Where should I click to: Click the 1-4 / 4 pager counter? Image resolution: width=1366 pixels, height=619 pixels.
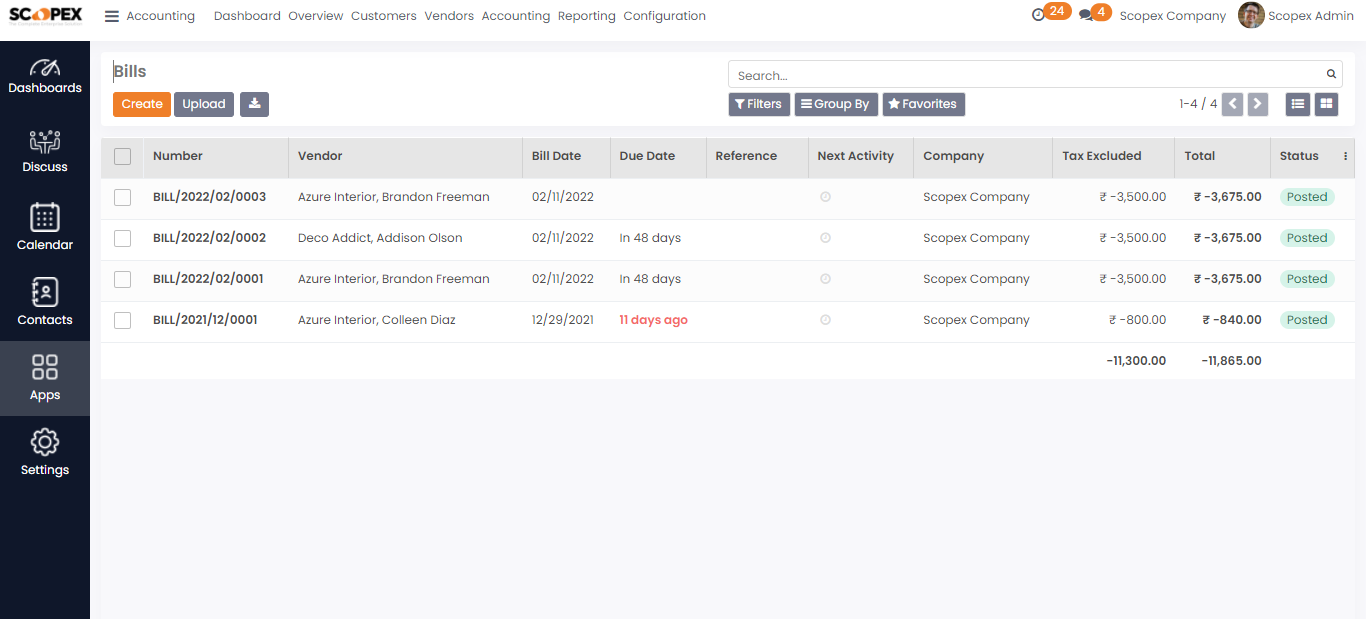(x=1198, y=104)
